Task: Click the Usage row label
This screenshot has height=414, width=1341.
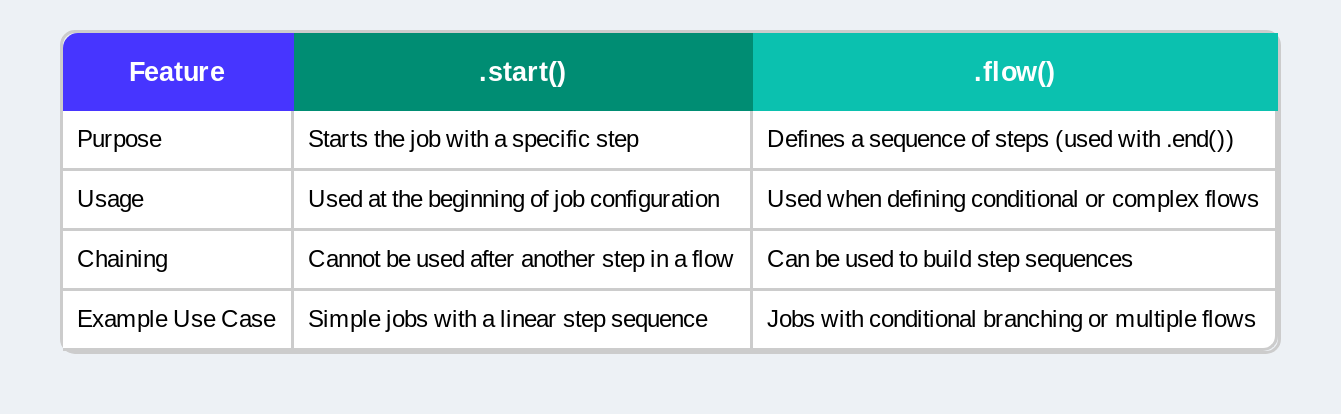Action: point(110,200)
